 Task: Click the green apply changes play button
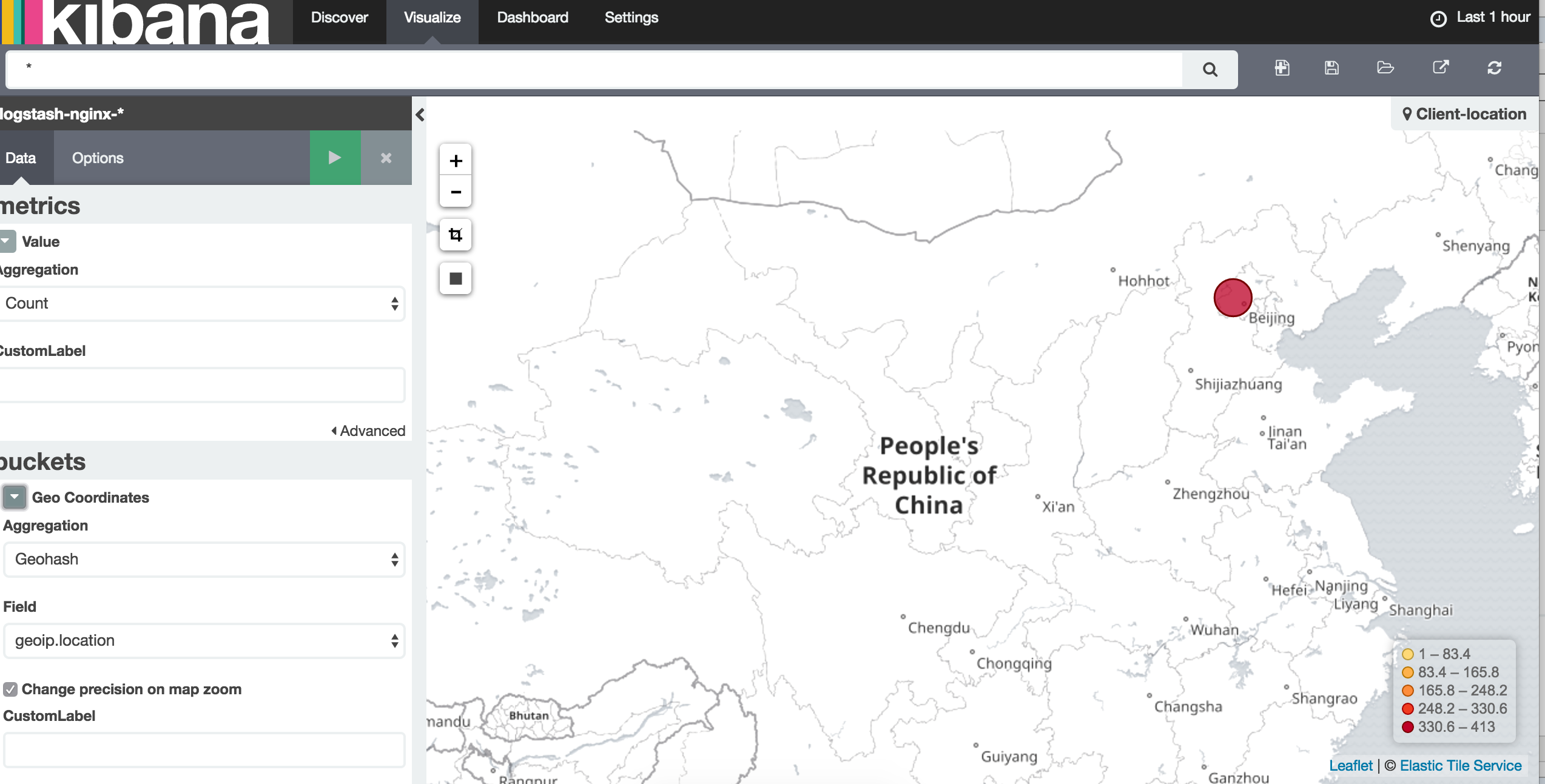pos(335,158)
